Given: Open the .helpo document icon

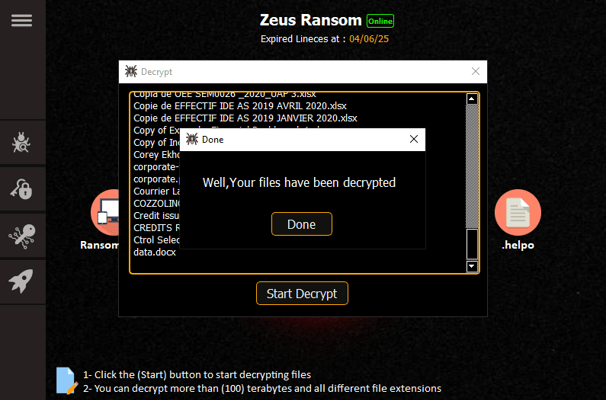Looking at the screenshot, I should point(518,213).
